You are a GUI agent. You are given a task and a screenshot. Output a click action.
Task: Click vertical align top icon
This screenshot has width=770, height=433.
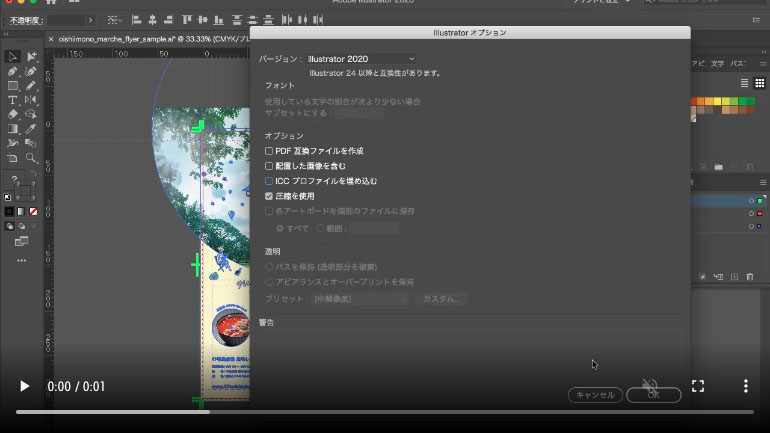pyautogui.click(x=186, y=20)
